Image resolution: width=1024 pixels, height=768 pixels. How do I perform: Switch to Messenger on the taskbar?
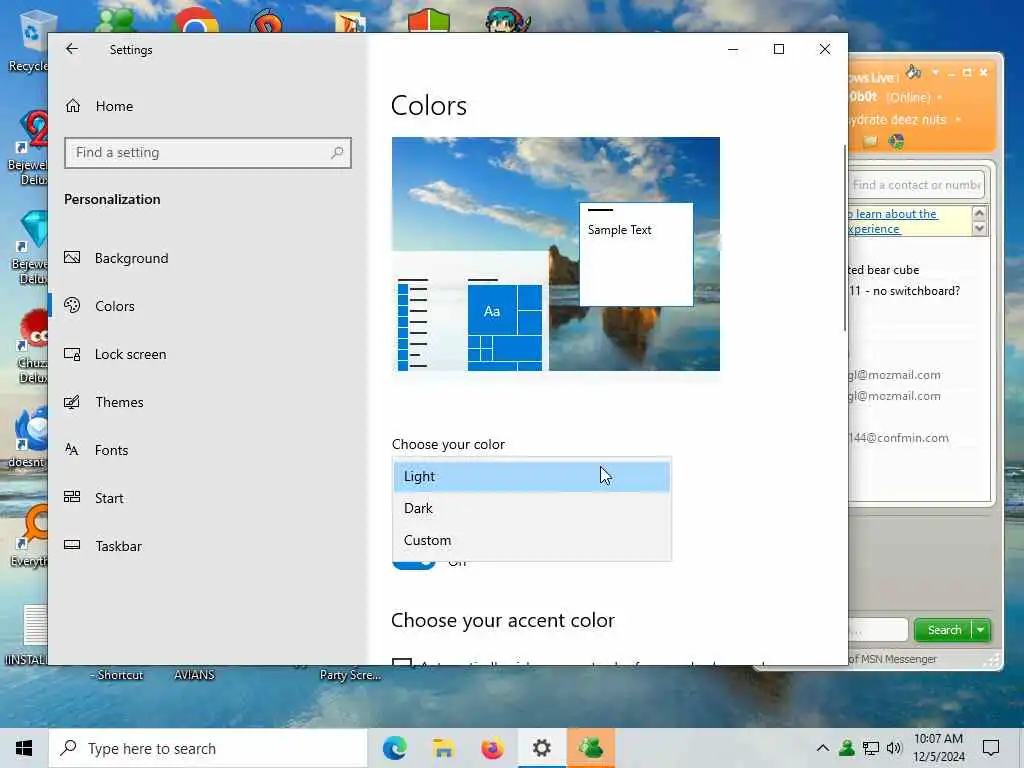click(x=590, y=748)
